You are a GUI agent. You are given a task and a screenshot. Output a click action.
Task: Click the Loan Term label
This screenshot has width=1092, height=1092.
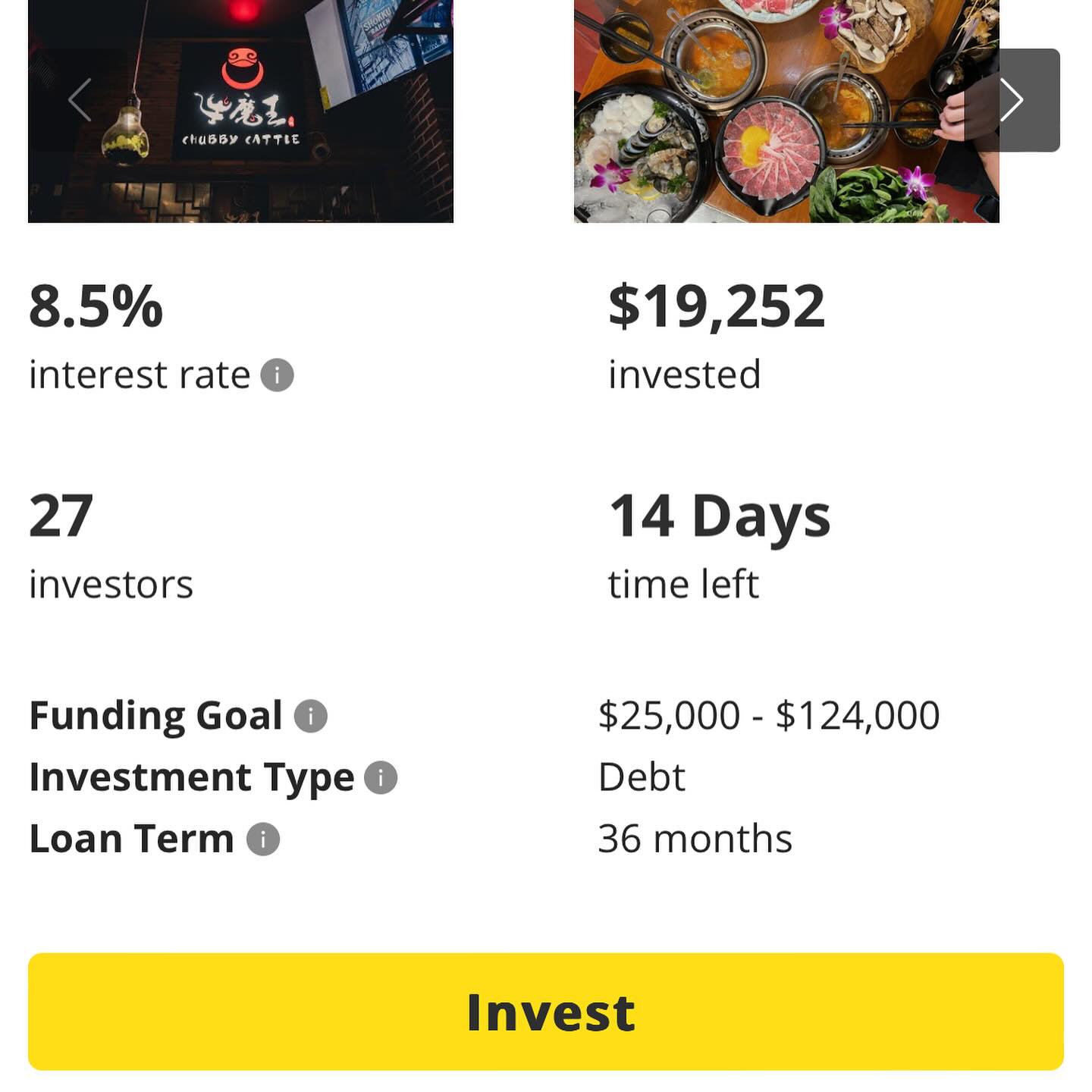[131, 839]
